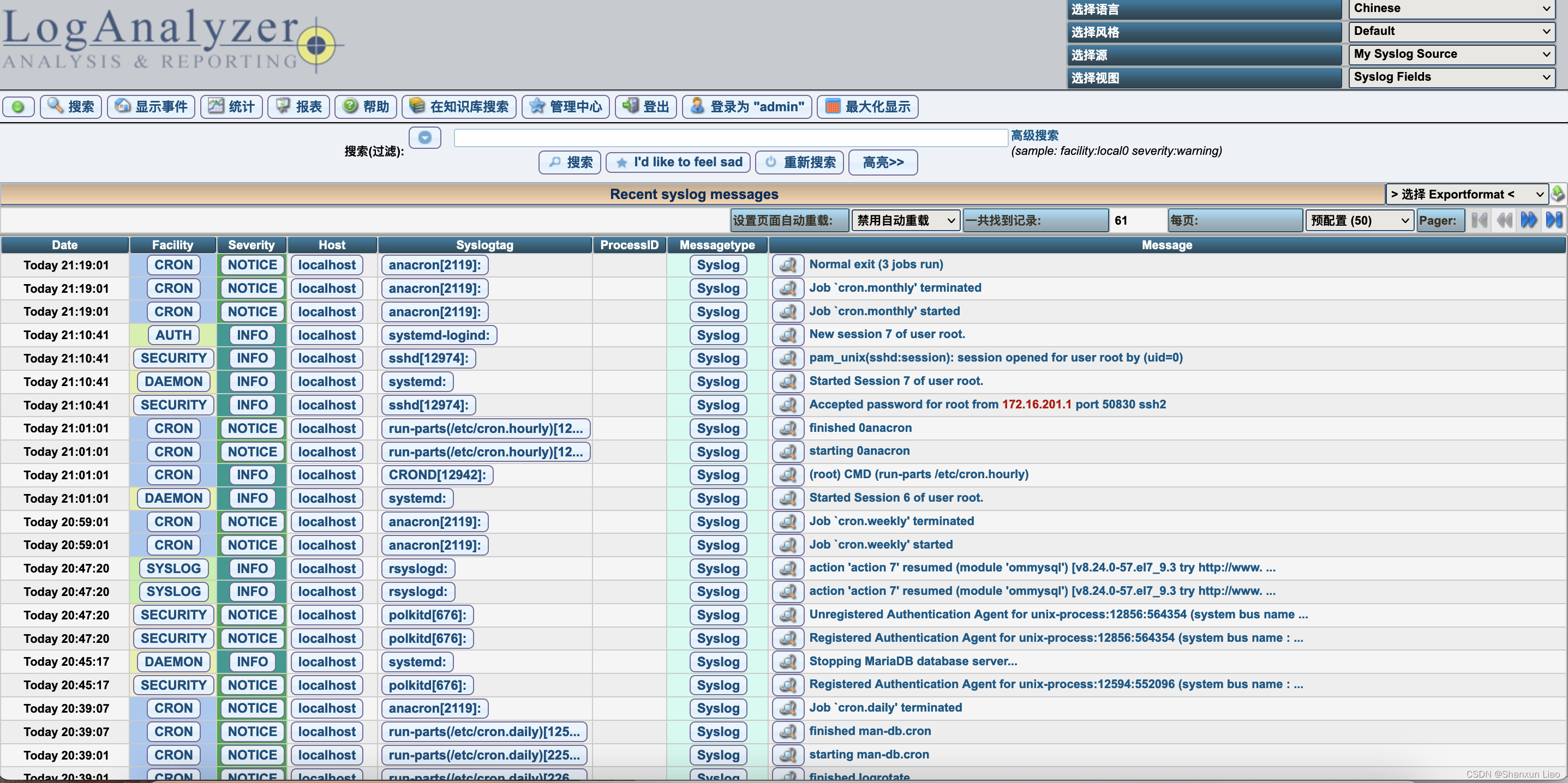Click the 高亮>> highlight button
The width and height of the screenshot is (1568, 783).
click(883, 162)
